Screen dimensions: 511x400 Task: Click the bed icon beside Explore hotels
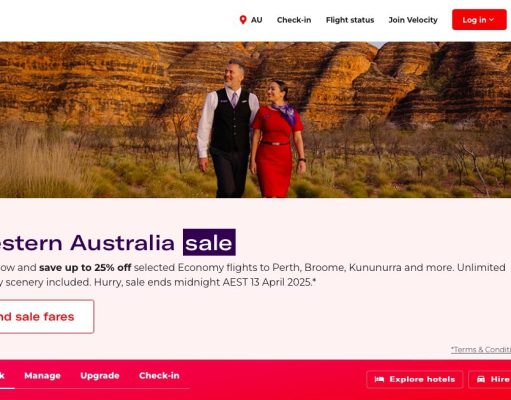click(379, 379)
